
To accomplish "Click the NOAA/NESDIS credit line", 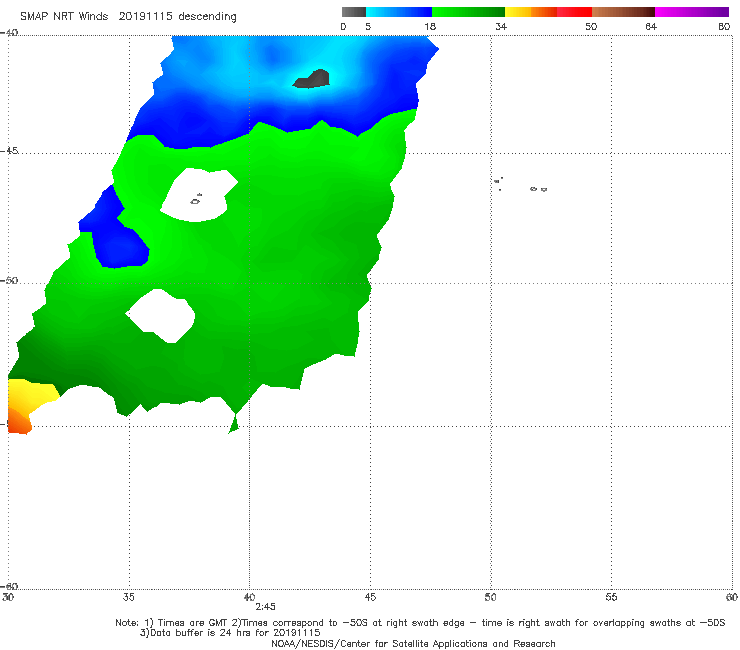I will point(413,643).
